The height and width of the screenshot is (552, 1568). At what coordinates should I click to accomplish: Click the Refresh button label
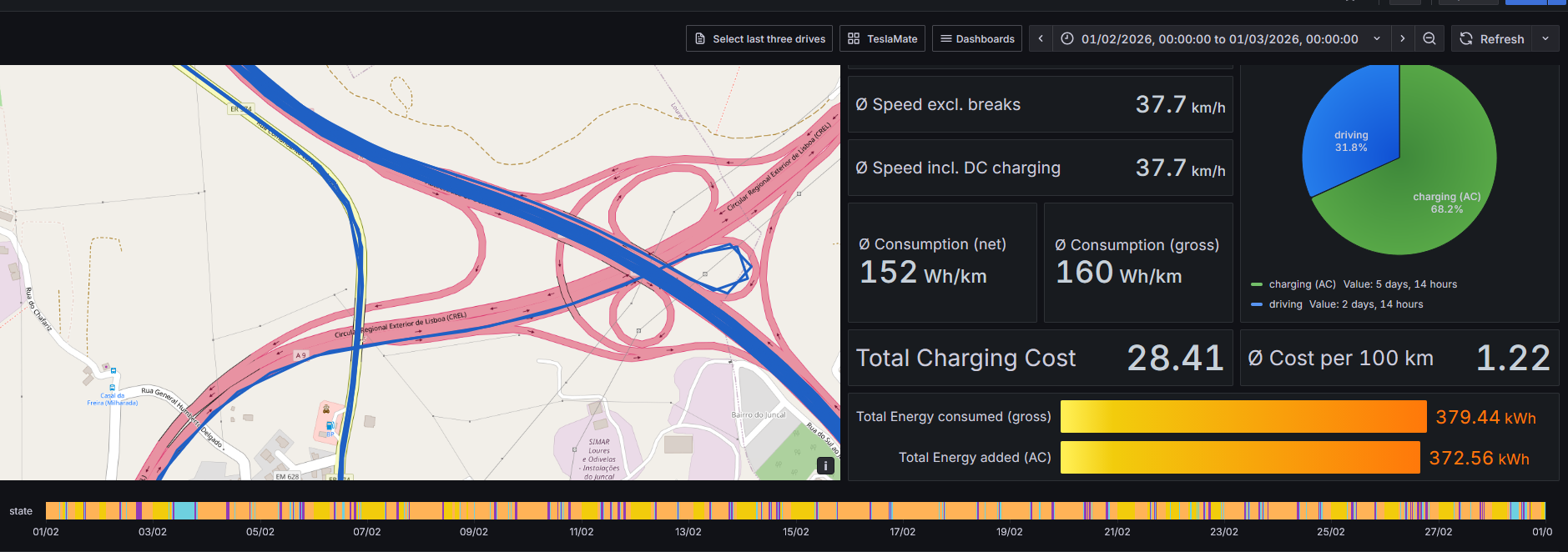1501,38
